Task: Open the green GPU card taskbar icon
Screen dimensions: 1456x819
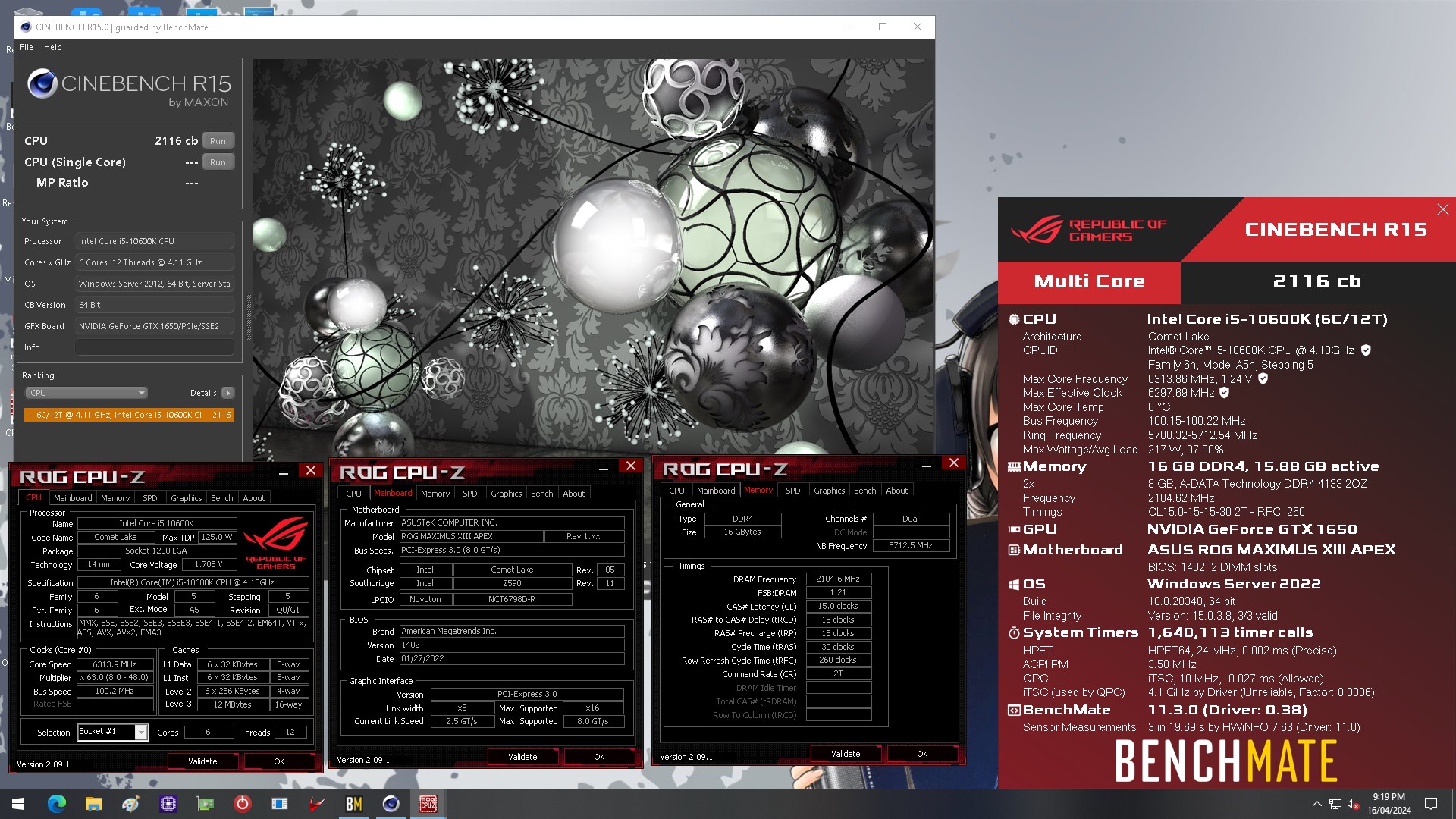Action: tap(205, 804)
